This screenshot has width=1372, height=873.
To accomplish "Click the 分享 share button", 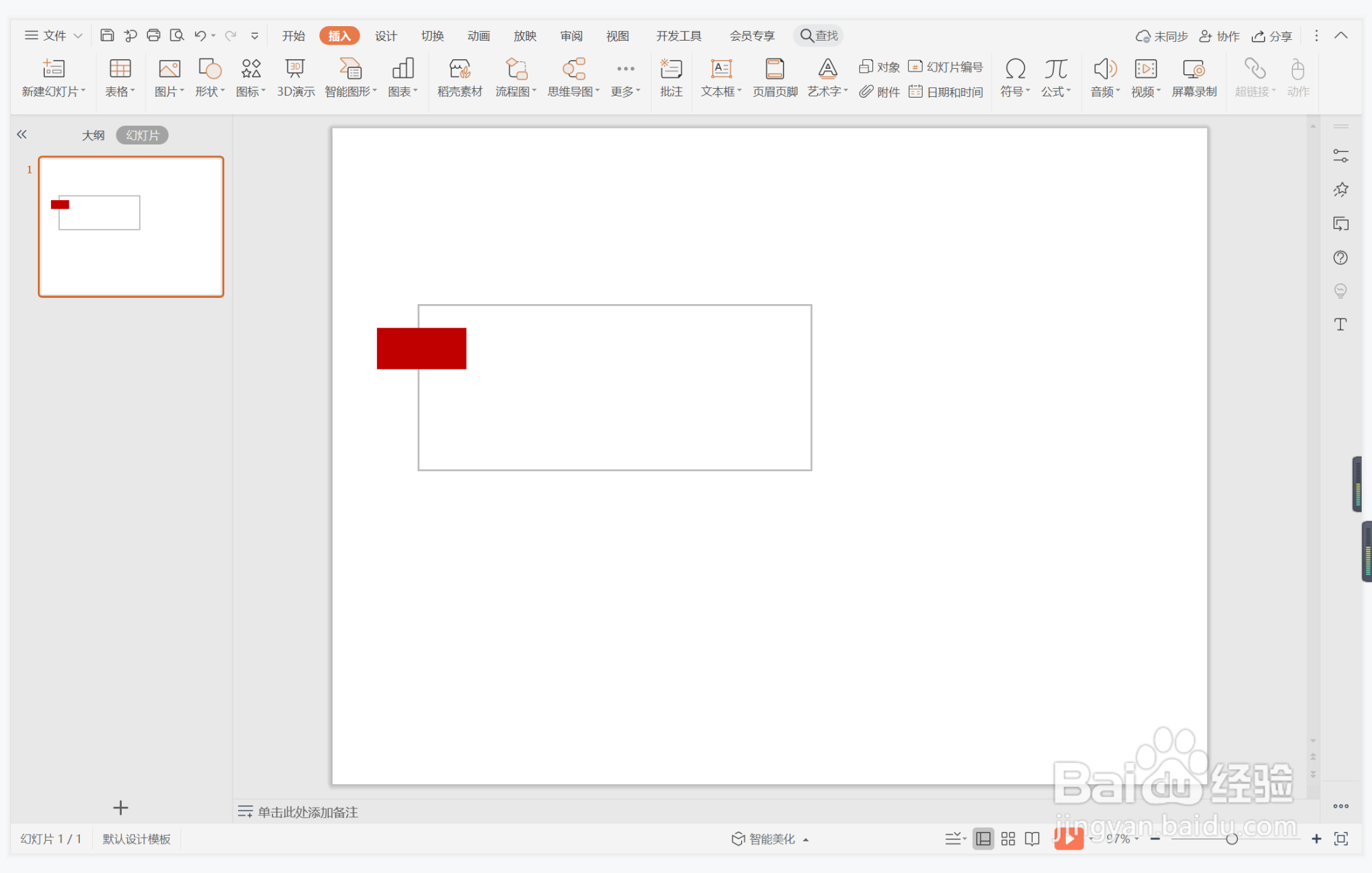I will [1272, 36].
